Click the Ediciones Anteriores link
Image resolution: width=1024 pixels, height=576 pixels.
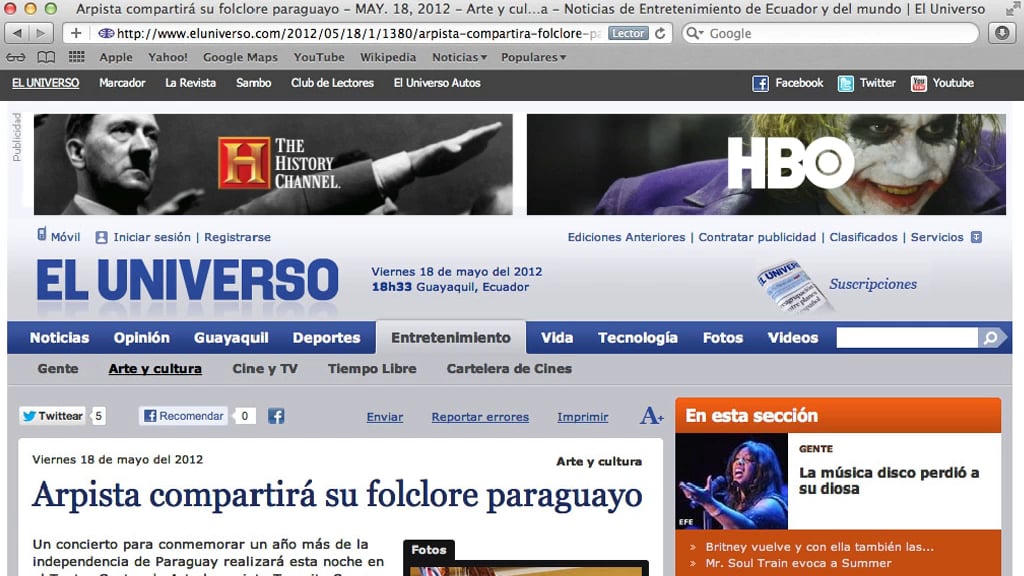[x=626, y=237]
